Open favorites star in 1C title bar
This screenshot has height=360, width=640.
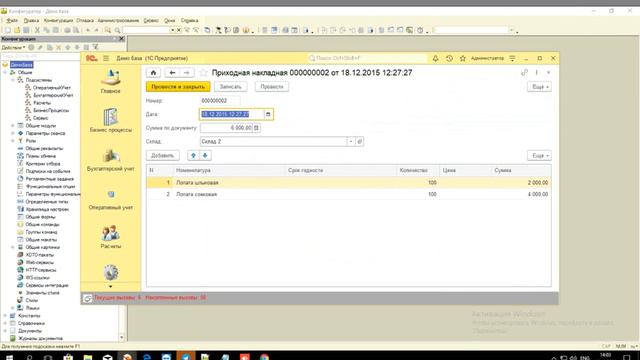pyautogui.click(x=463, y=58)
